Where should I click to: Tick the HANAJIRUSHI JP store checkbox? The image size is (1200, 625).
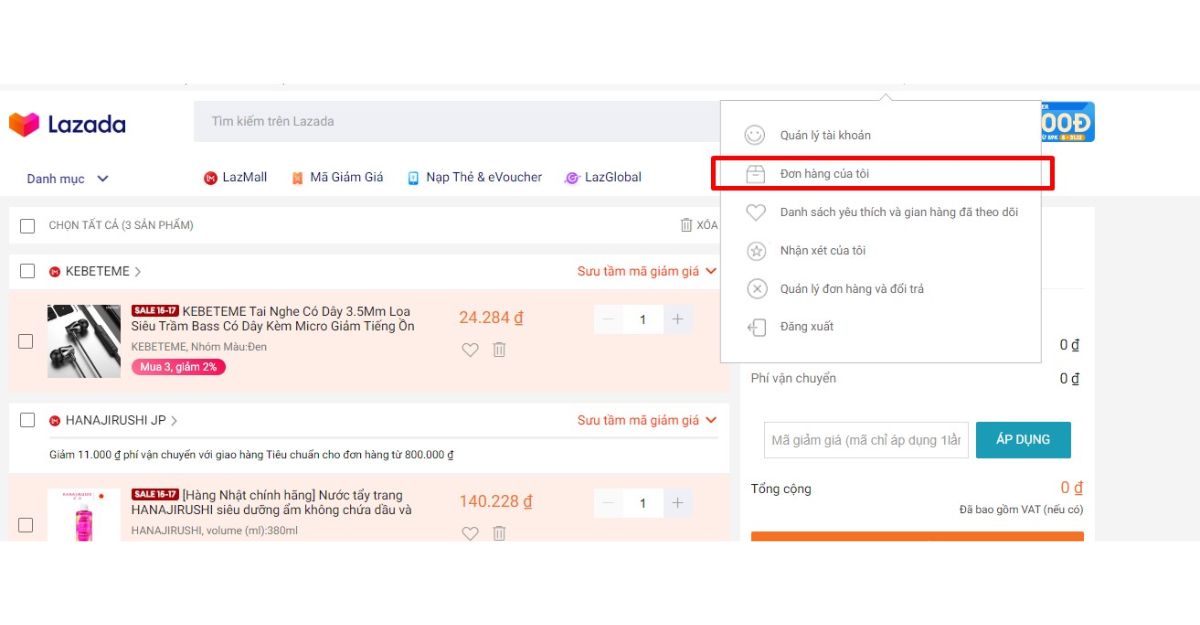27,420
